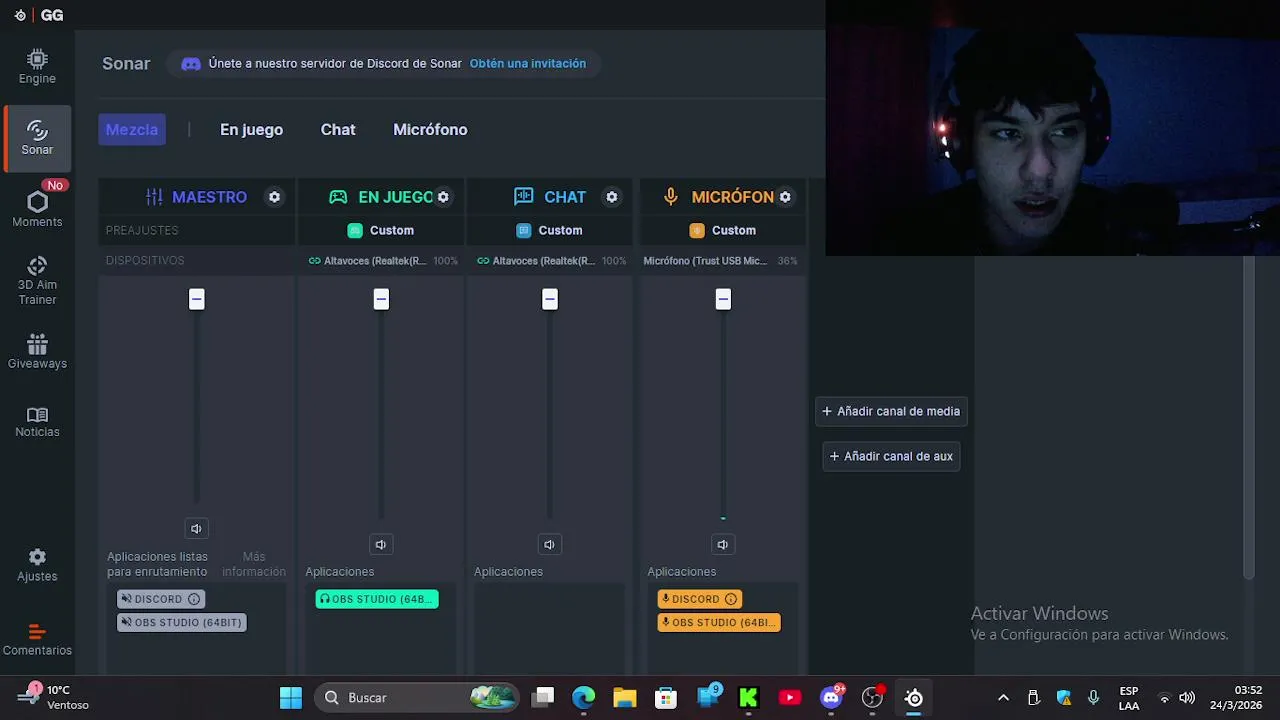Open Micrófono channel settings gear

click(x=785, y=197)
